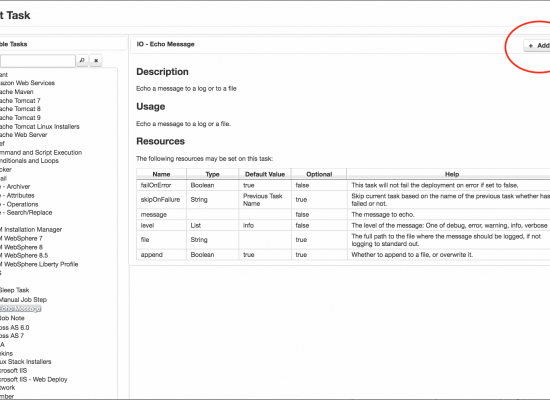This screenshot has height=400, width=550.
Task: Click the Type column header
Action: (x=213, y=174)
